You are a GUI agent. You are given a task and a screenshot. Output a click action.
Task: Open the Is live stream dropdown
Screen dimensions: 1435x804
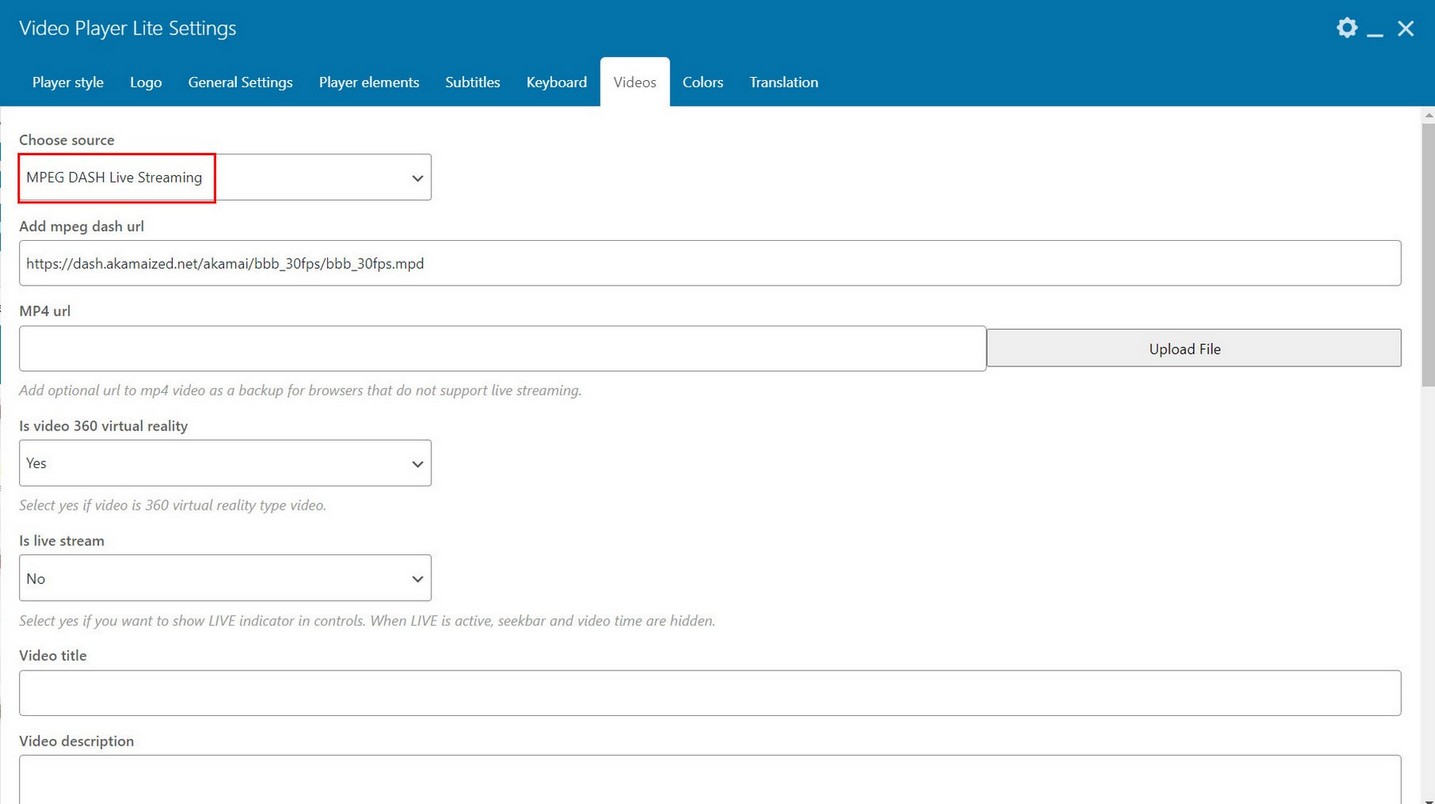pos(225,578)
